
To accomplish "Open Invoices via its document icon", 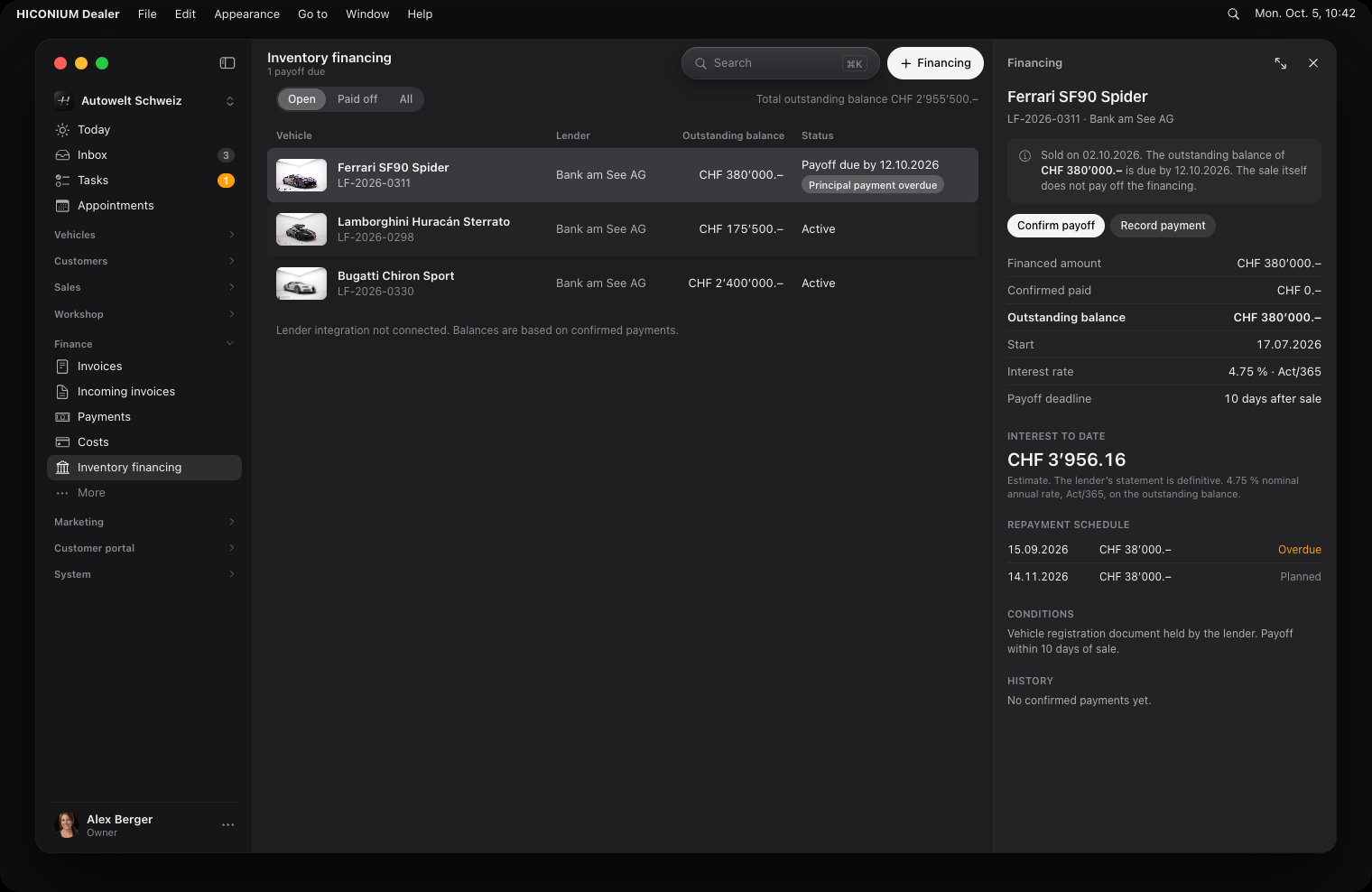I will coord(62,367).
